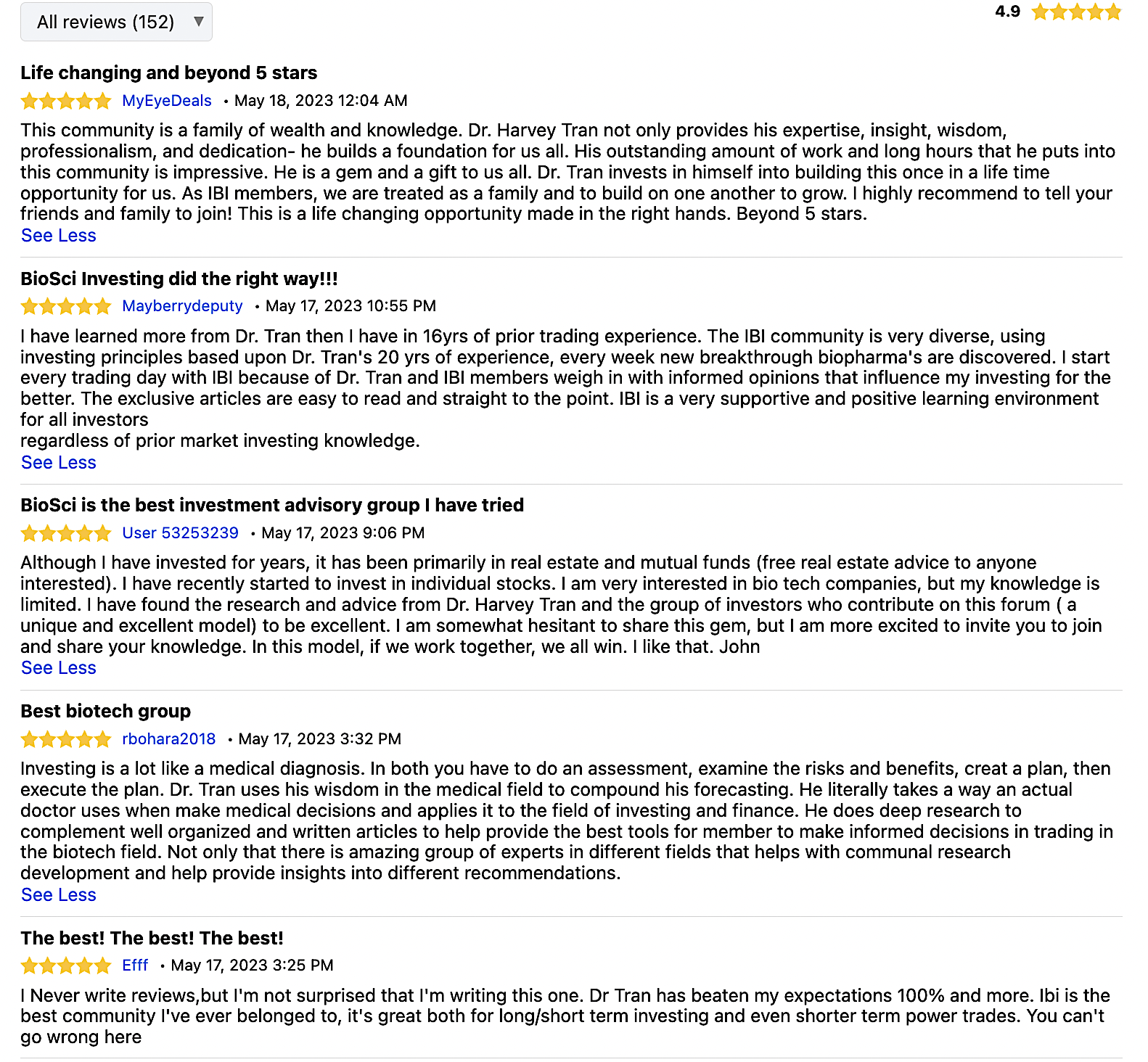Image resolution: width=1148 pixels, height=1062 pixels.
Task: Open Mayberrydeputy user profile
Action: coord(182,306)
